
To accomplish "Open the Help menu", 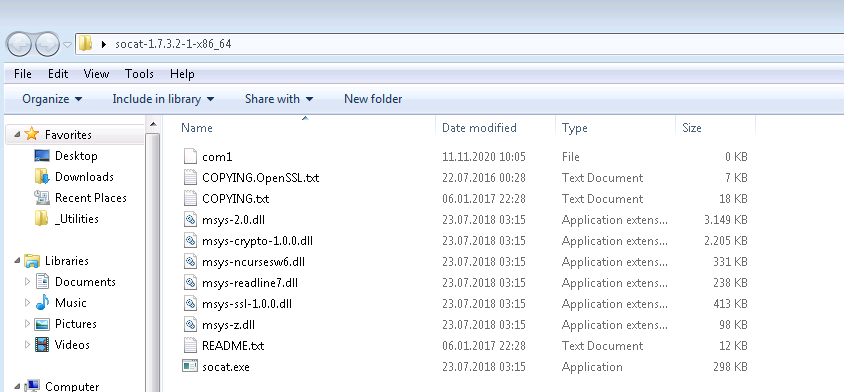I will click(182, 74).
